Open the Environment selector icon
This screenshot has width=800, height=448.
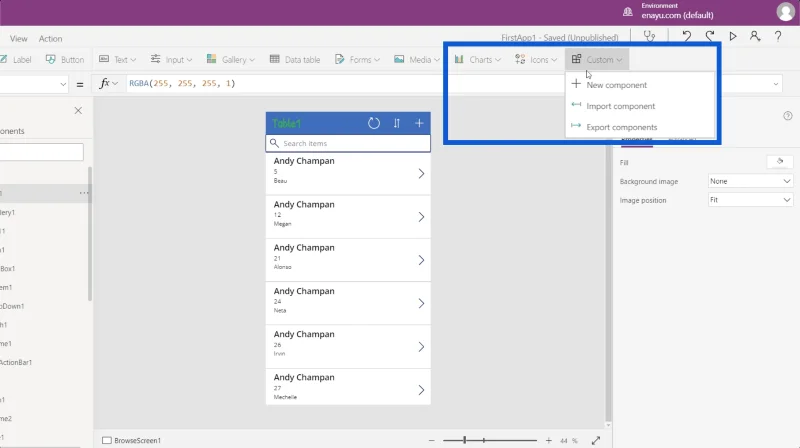tap(628, 11)
